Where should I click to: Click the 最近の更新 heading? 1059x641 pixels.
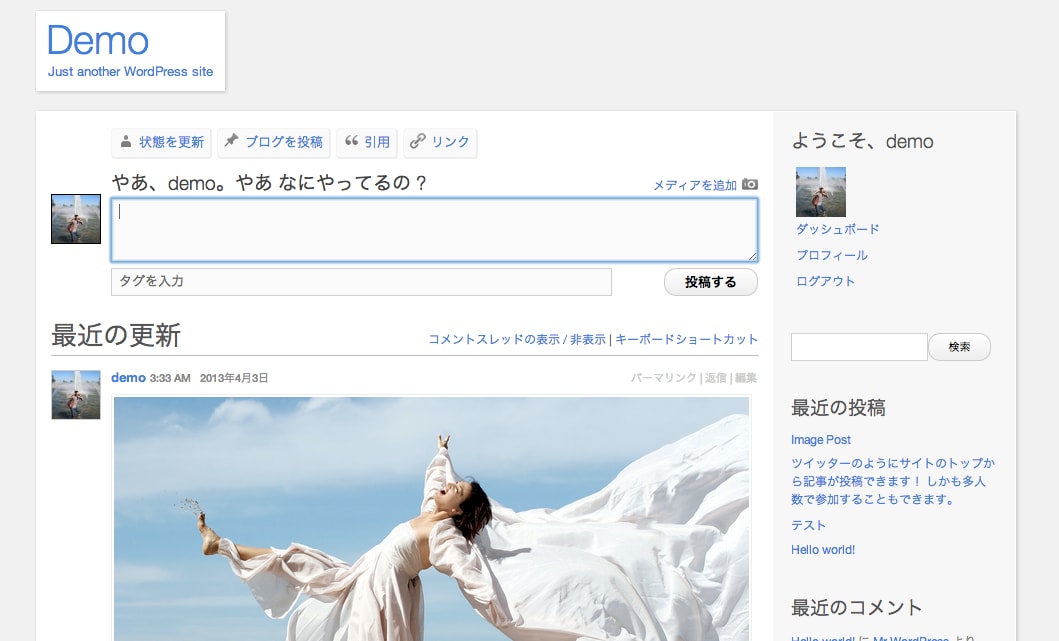116,336
